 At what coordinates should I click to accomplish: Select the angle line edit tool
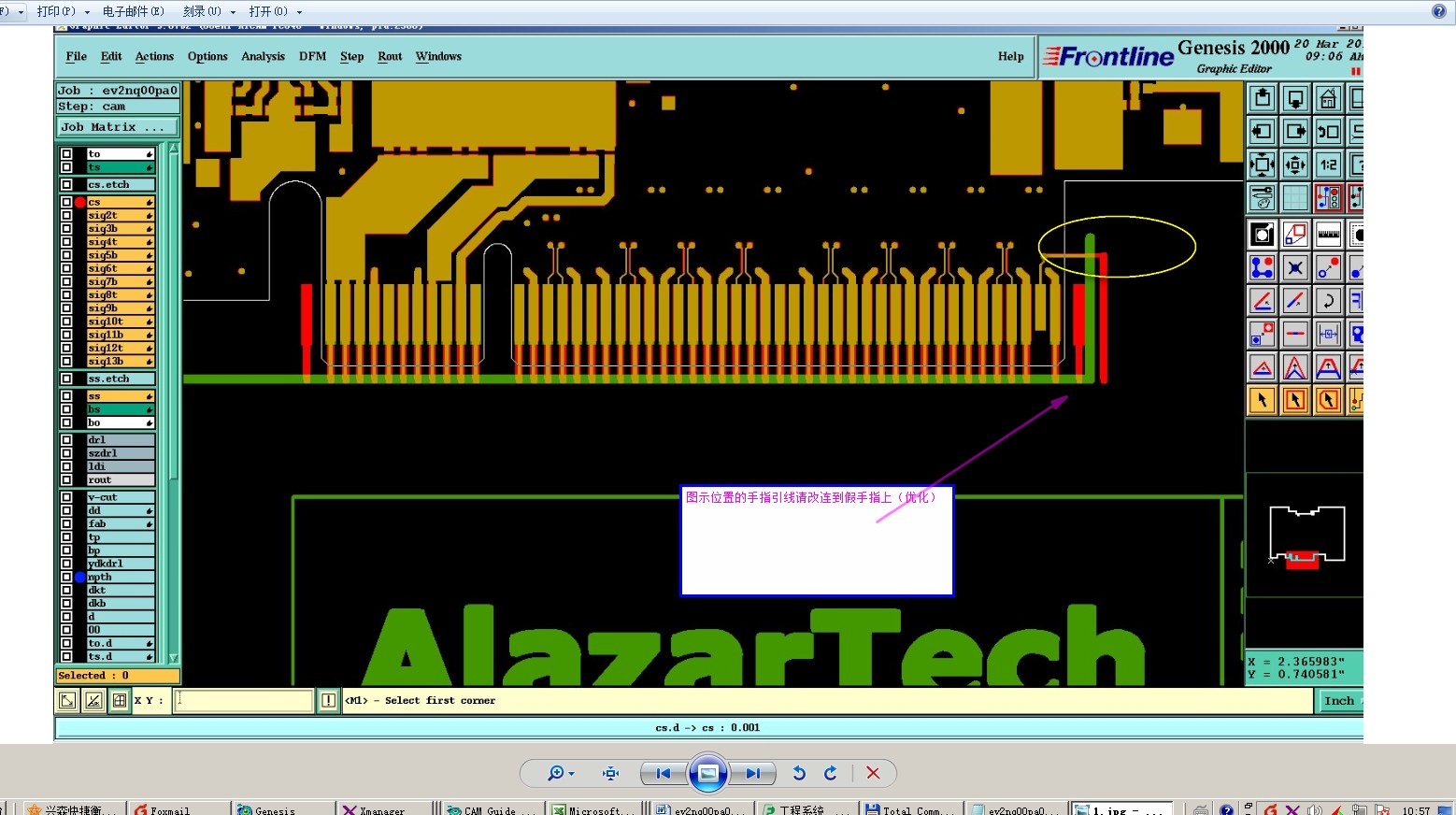click(1263, 301)
